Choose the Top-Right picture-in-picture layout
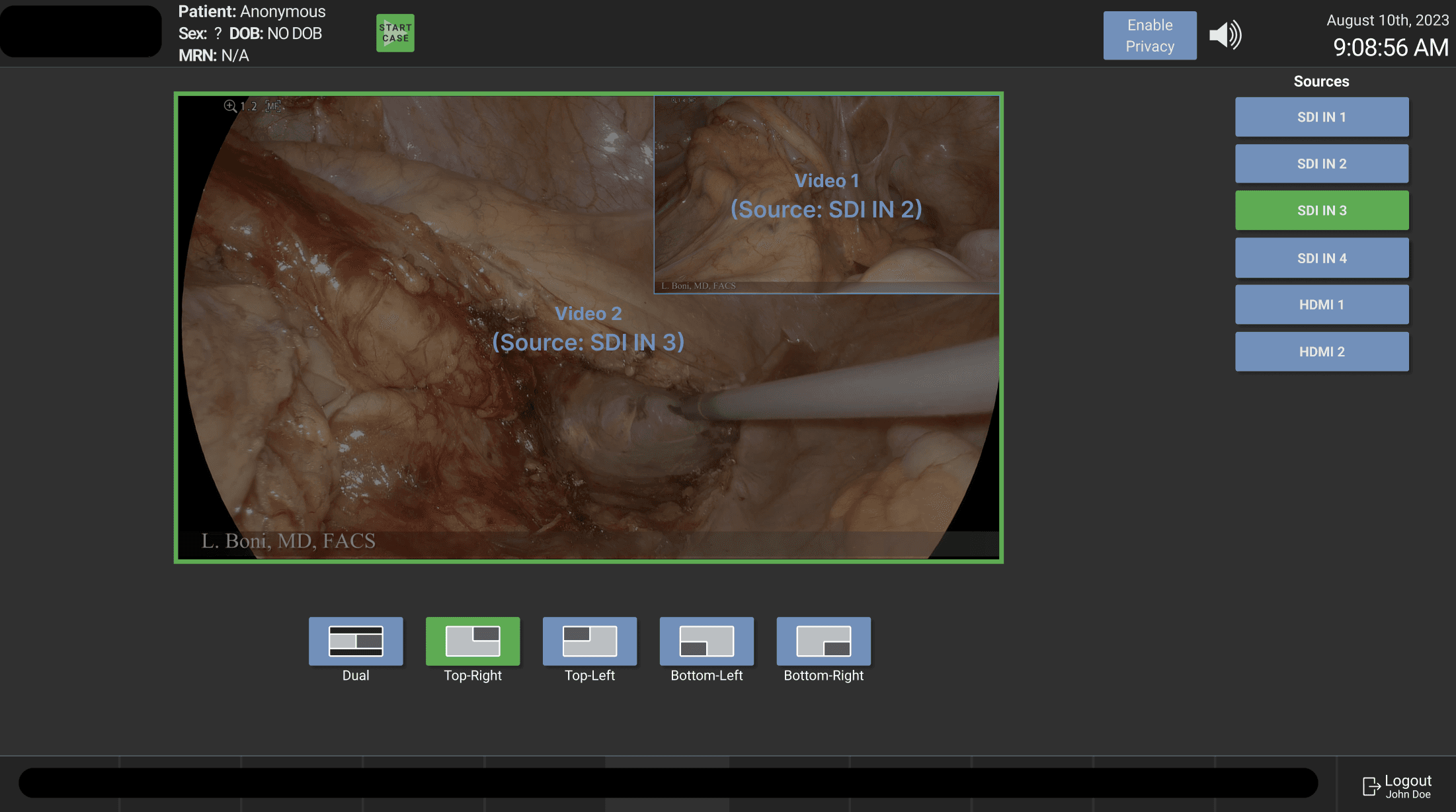The width and height of the screenshot is (1456, 812). (473, 641)
